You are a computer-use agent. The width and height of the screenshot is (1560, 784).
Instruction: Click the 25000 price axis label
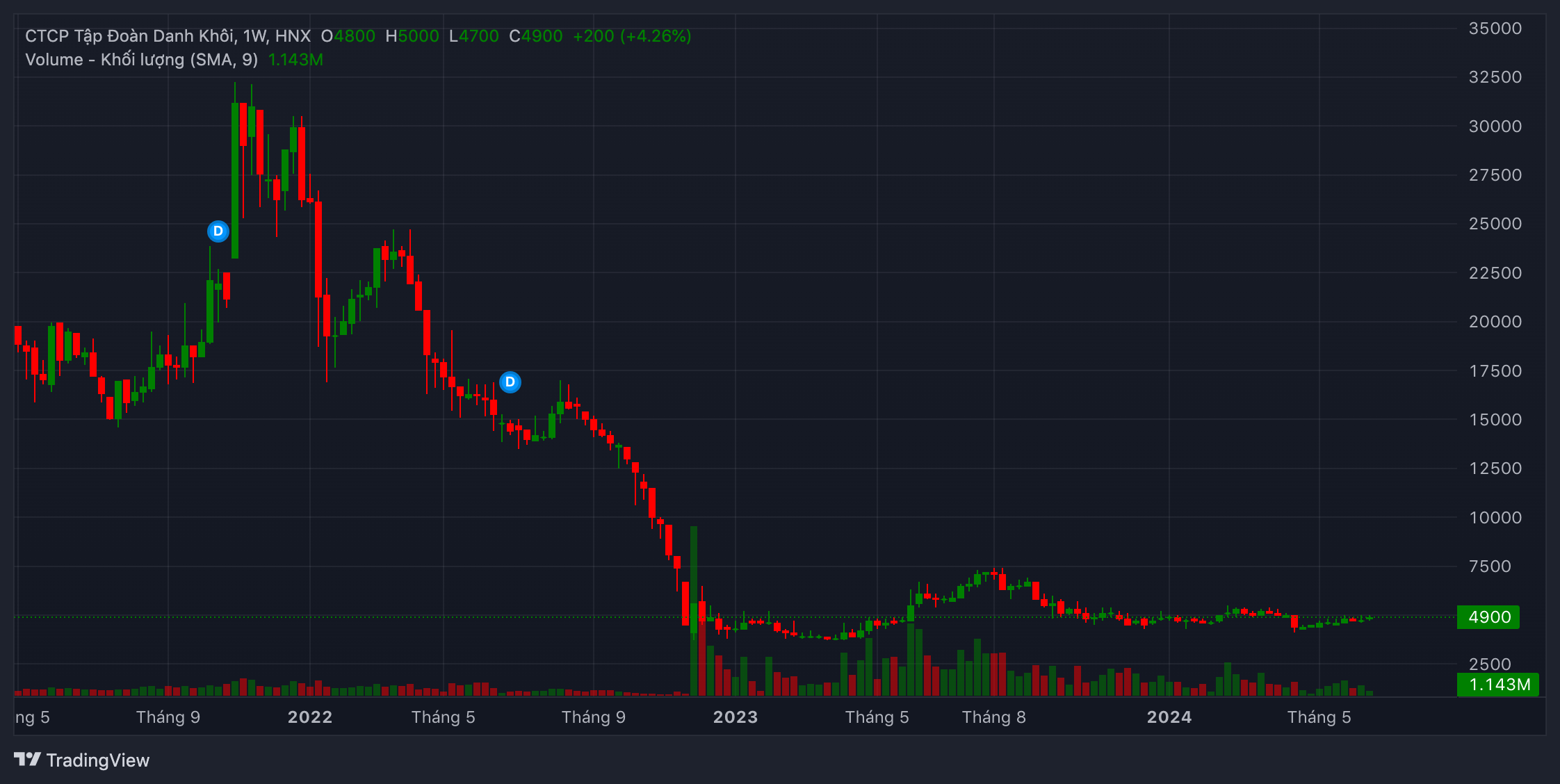click(1495, 224)
